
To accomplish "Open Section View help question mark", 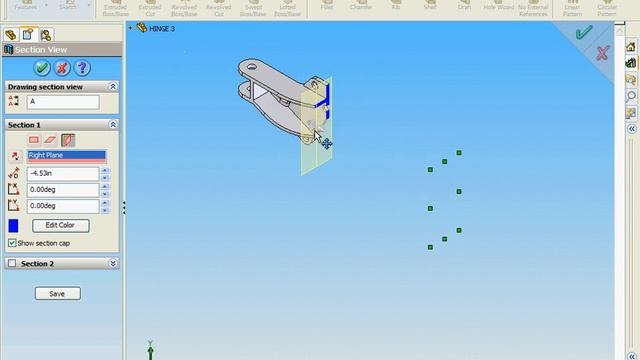I will (x=82, y=68).
